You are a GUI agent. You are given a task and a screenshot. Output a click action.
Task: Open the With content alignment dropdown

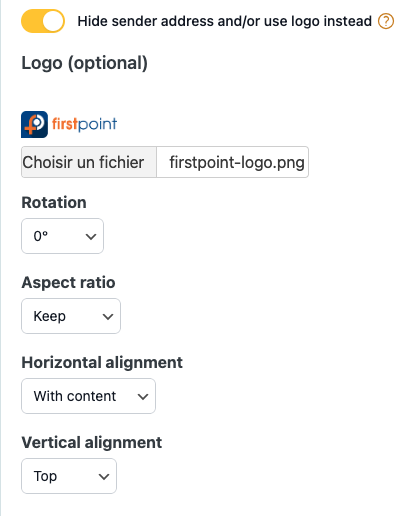pos(88,396)
